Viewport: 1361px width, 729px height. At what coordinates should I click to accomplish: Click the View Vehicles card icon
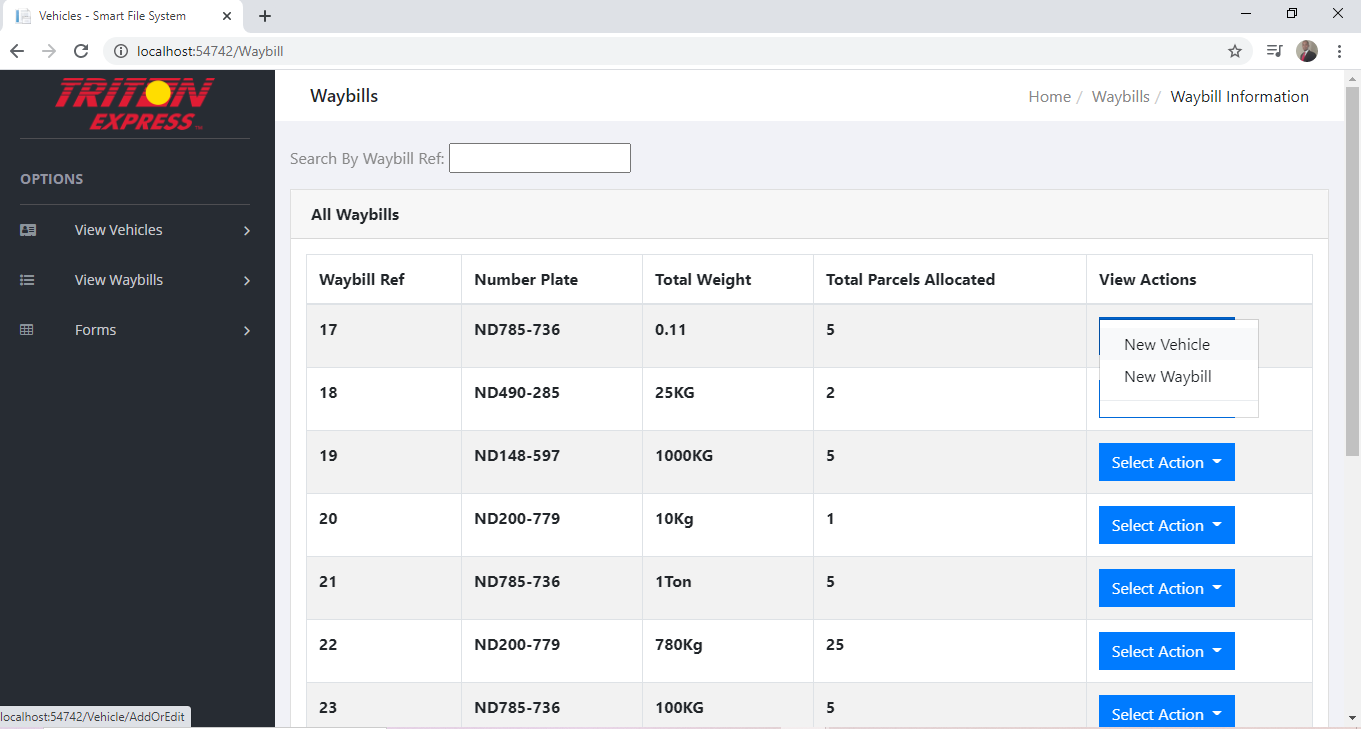(x=28, y=230)
